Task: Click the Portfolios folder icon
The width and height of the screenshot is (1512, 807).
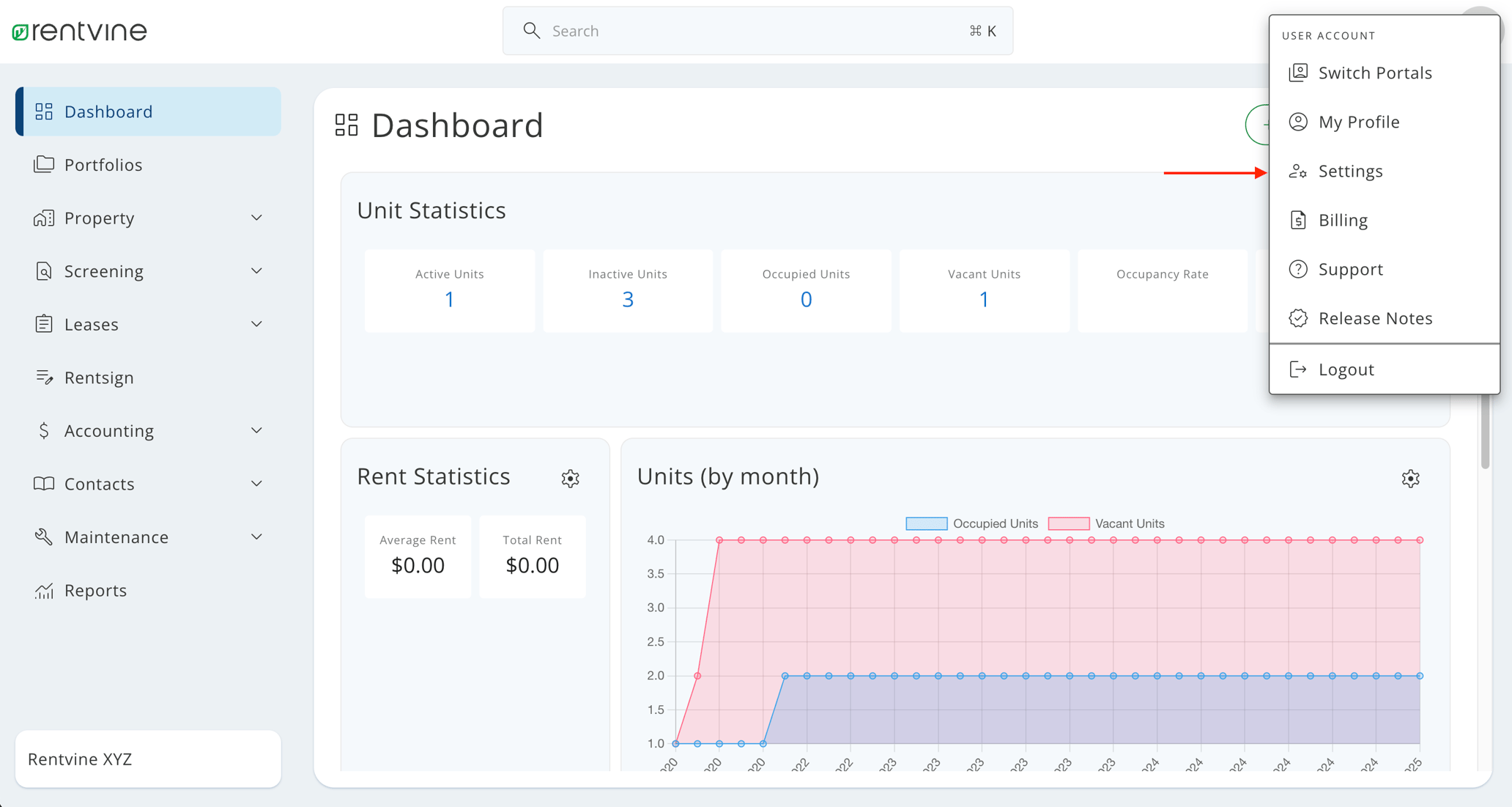Action: coord(44,165)
